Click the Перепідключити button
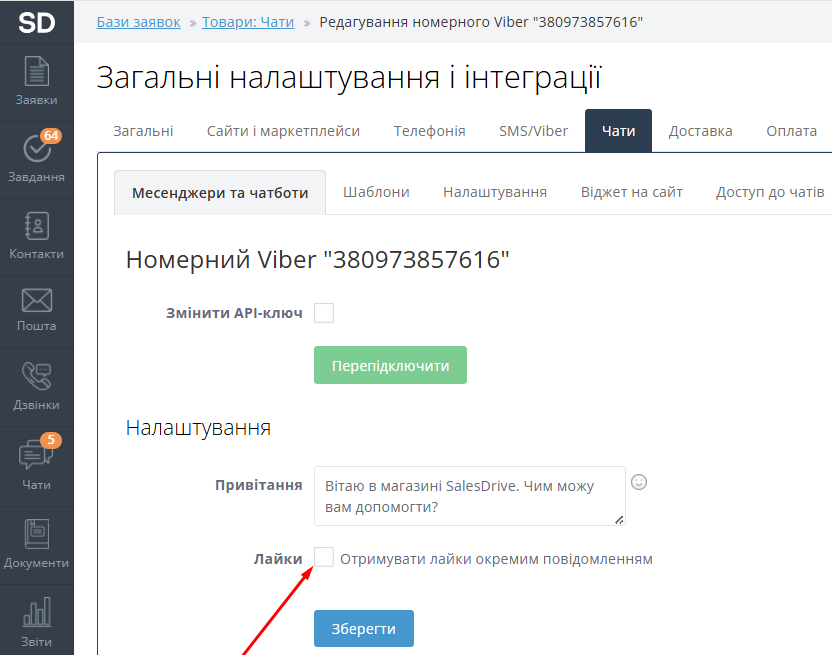This screenshot has width=832, height=655. coord(390,365)
